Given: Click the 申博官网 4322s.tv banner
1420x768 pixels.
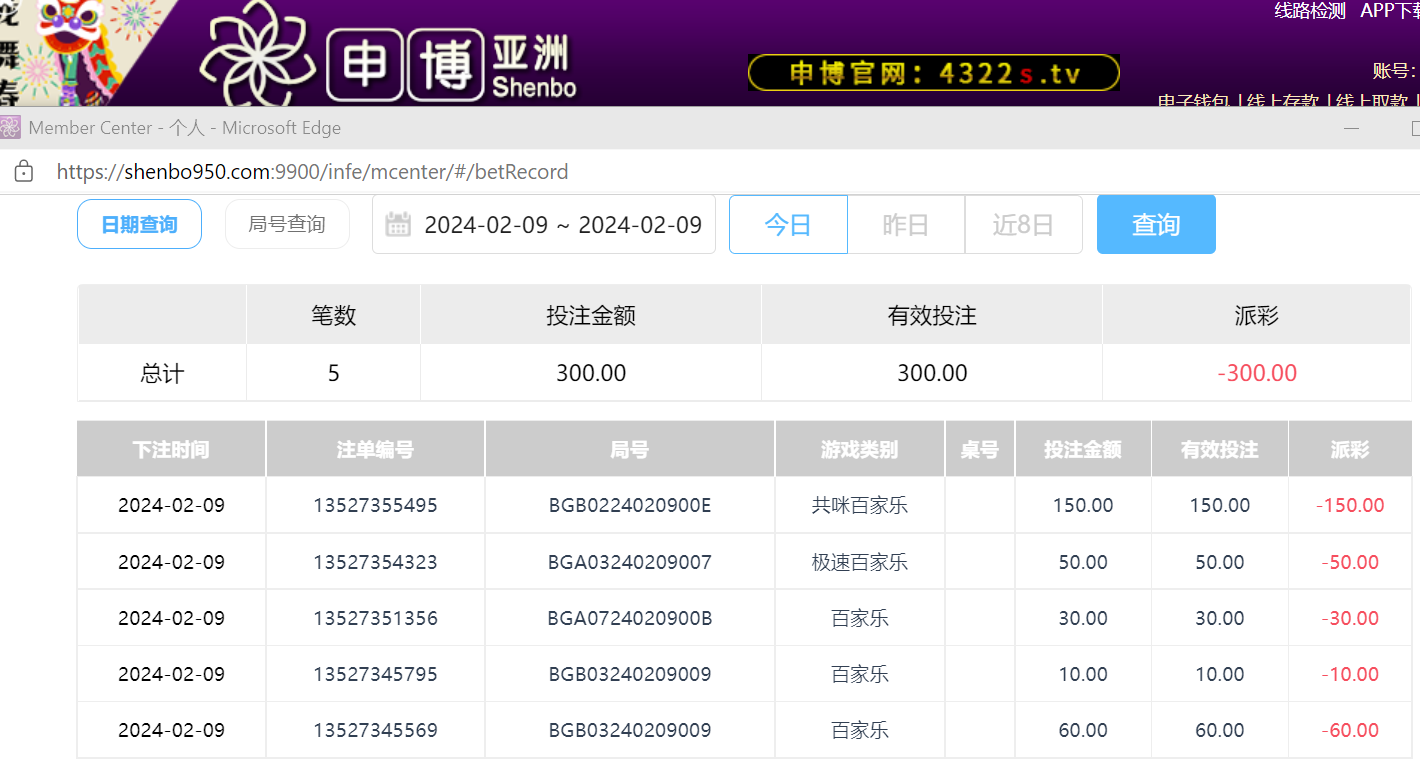Looking at the screenshot, I should point(932,73).
